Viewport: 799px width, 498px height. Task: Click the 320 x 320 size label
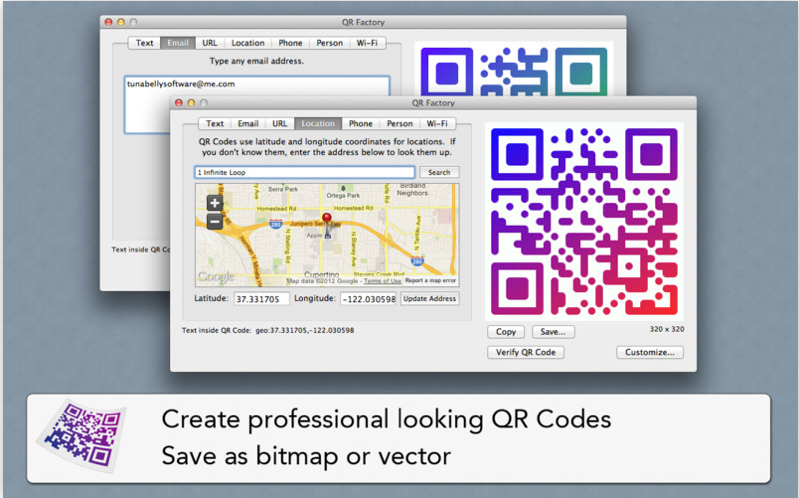point(667,329)
